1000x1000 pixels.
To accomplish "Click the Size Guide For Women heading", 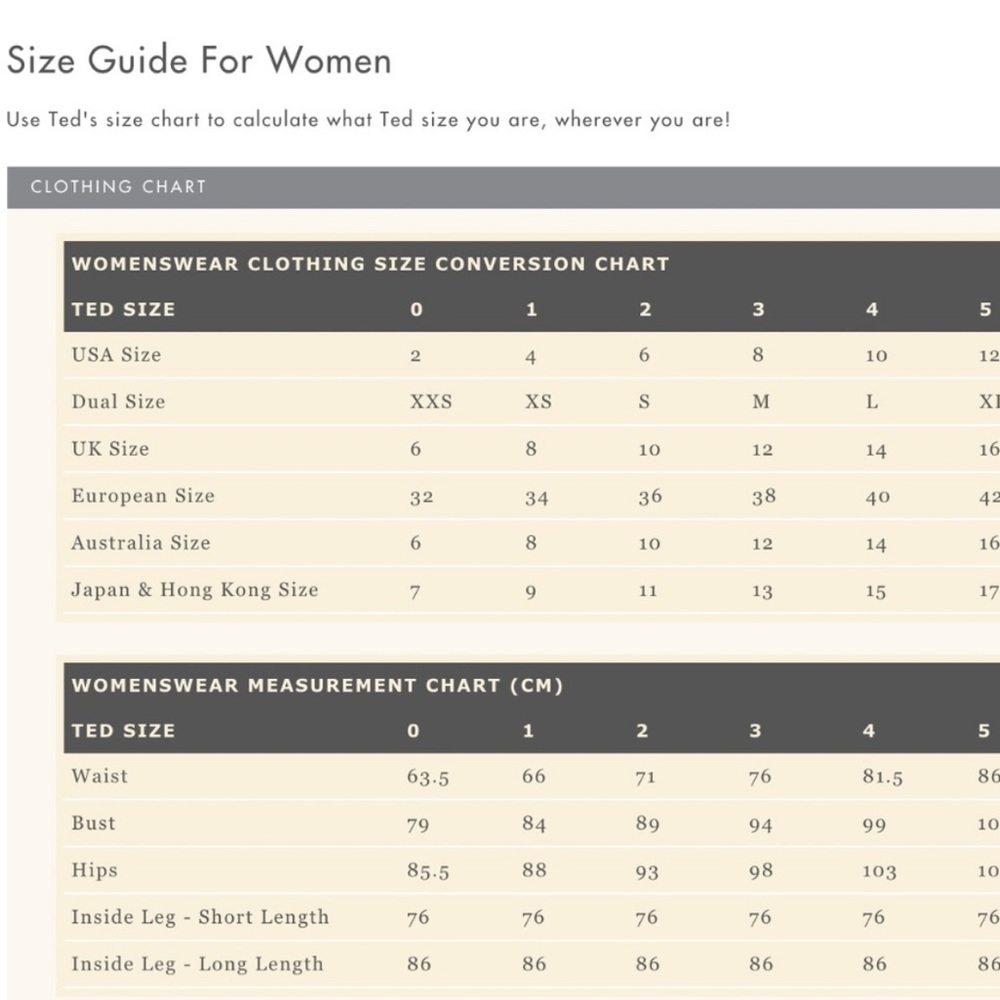I will pos(199,61).
